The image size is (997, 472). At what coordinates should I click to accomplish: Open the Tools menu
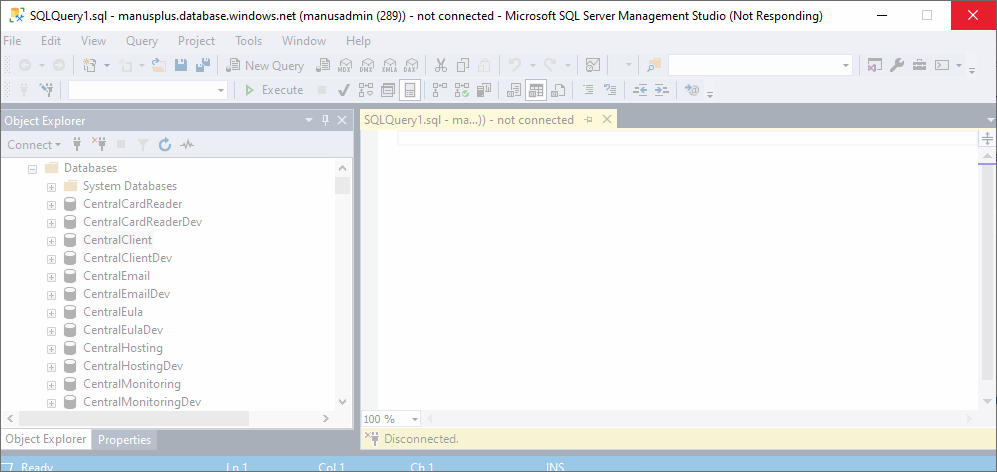pos(249,41)
